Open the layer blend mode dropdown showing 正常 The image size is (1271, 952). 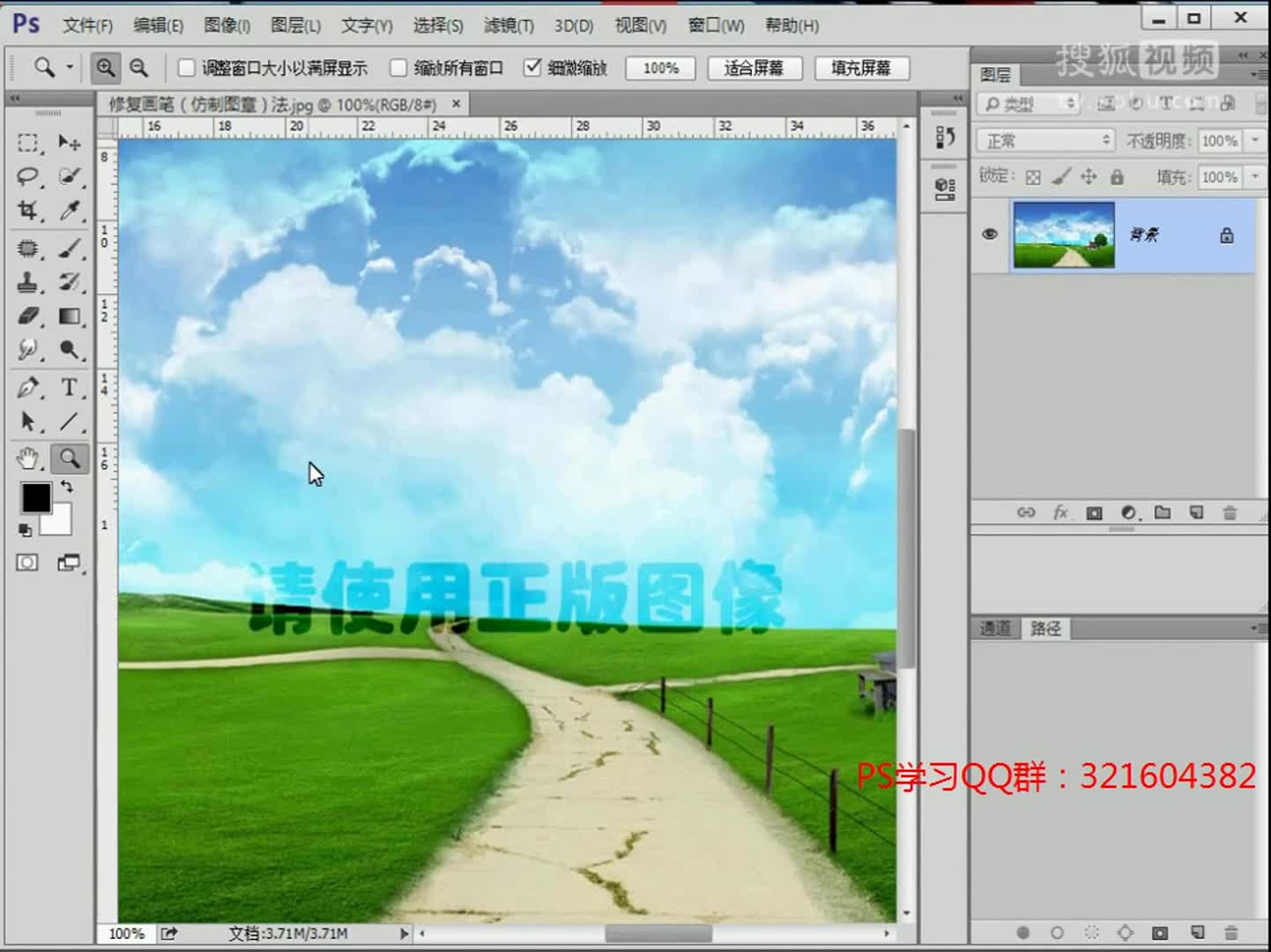coord(1044,140)
